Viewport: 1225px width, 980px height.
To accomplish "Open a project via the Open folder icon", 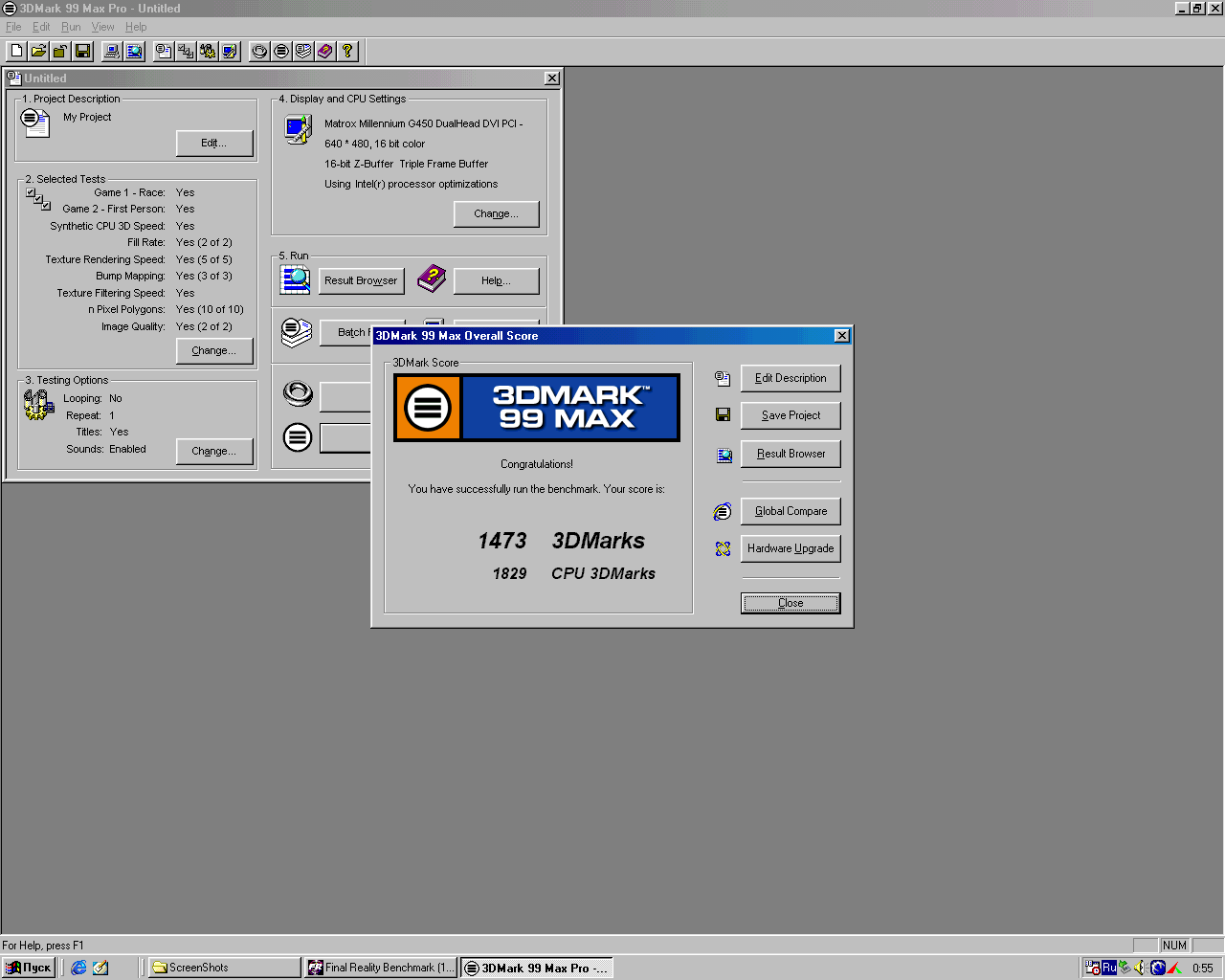I will [37, 51].
